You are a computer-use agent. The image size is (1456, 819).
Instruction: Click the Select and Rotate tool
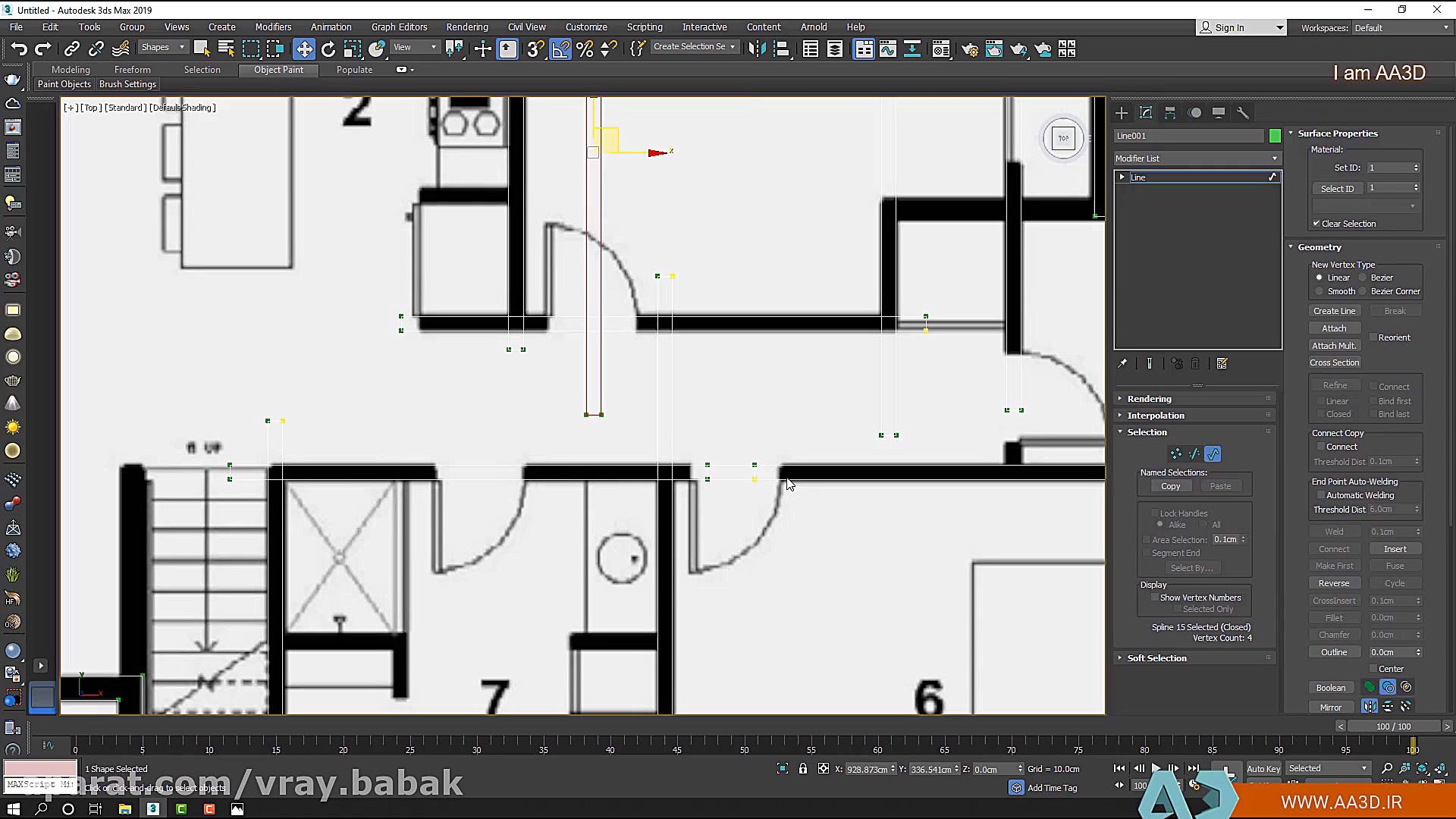328,49
